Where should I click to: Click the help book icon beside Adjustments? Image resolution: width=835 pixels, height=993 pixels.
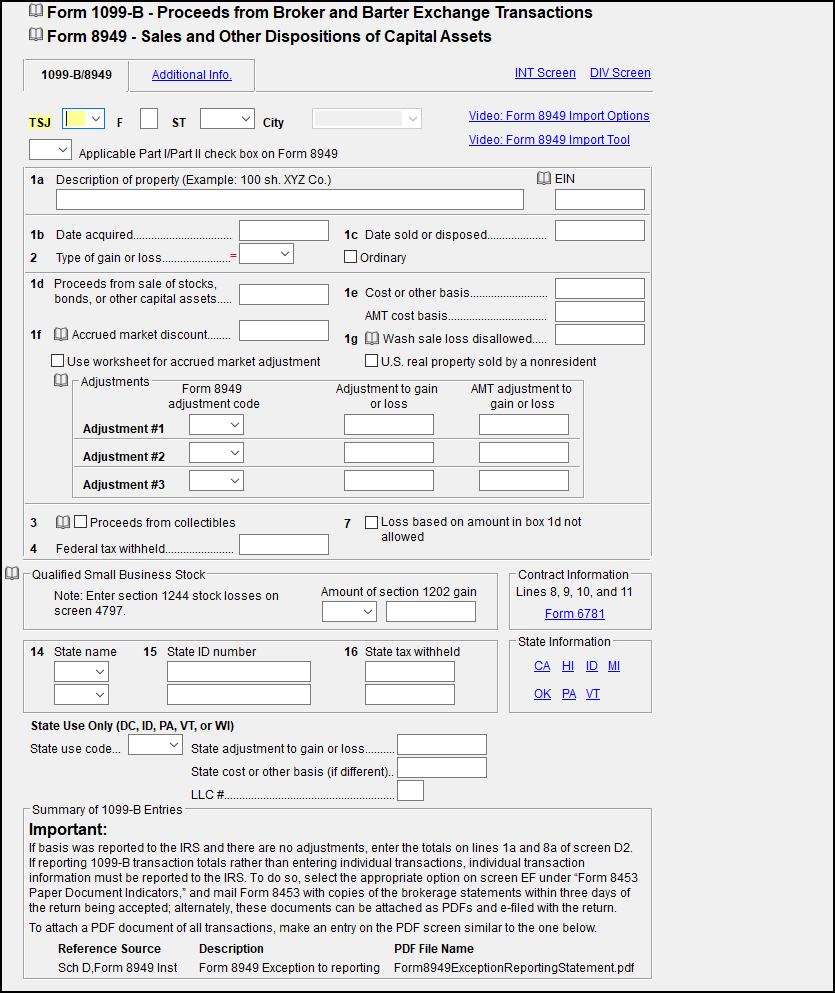click(61, 381)
